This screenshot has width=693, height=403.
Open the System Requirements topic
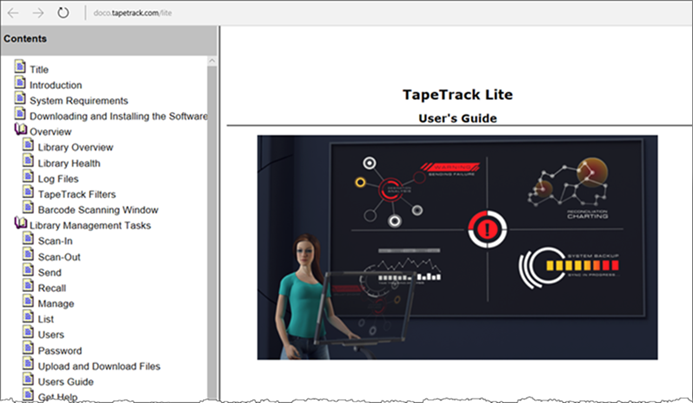pos(79,101)
